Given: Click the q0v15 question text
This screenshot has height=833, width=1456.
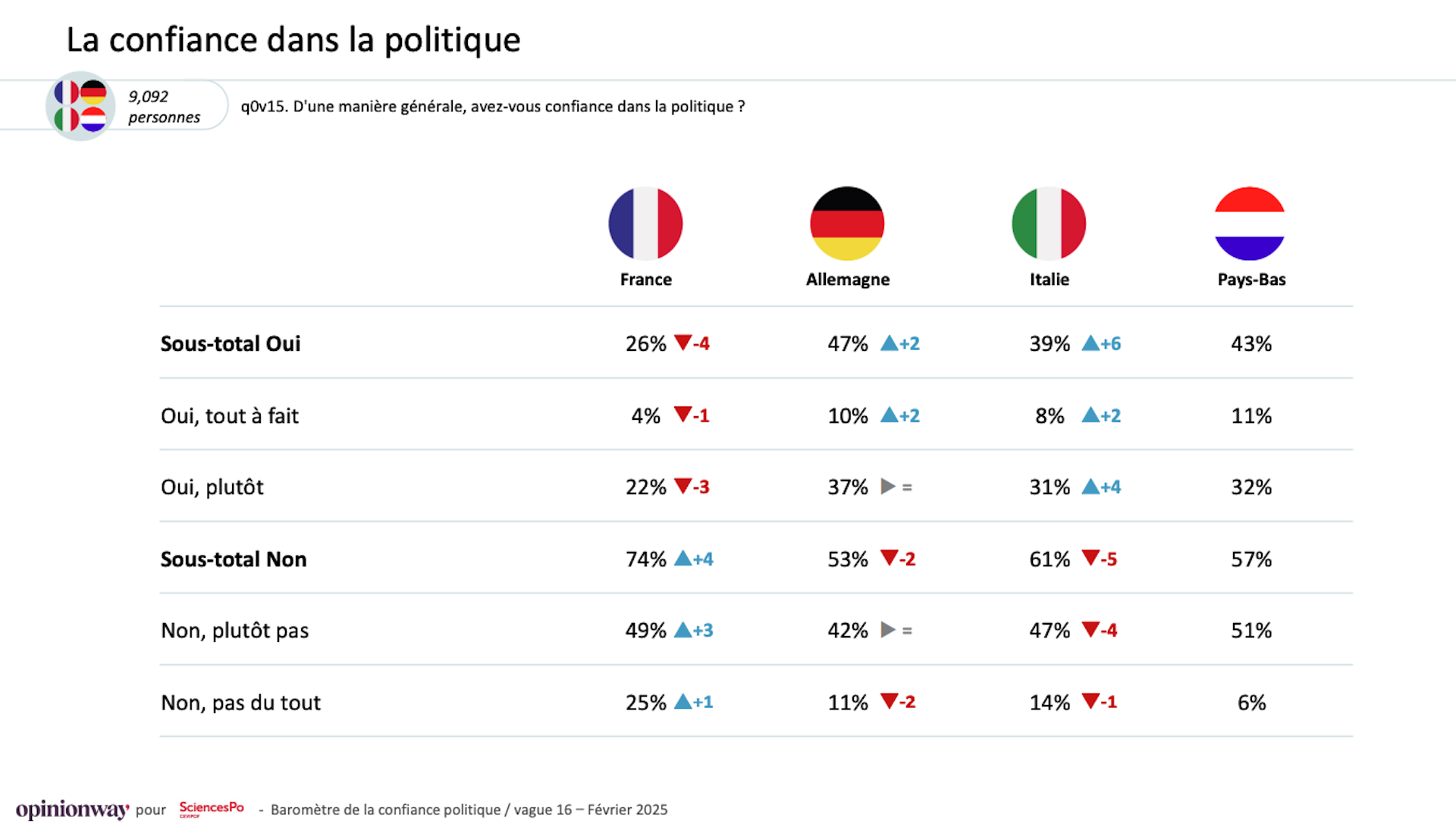Looking at the screenshot, I should point(493,107).
